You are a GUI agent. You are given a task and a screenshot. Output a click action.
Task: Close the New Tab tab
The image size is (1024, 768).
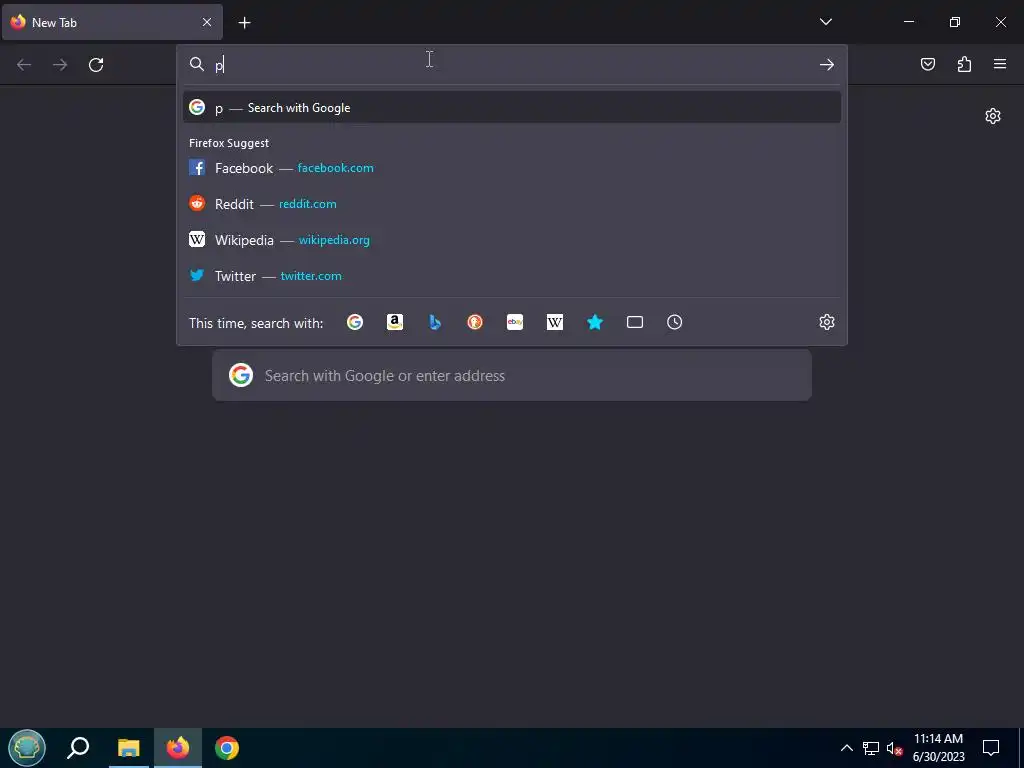point(207,22)
